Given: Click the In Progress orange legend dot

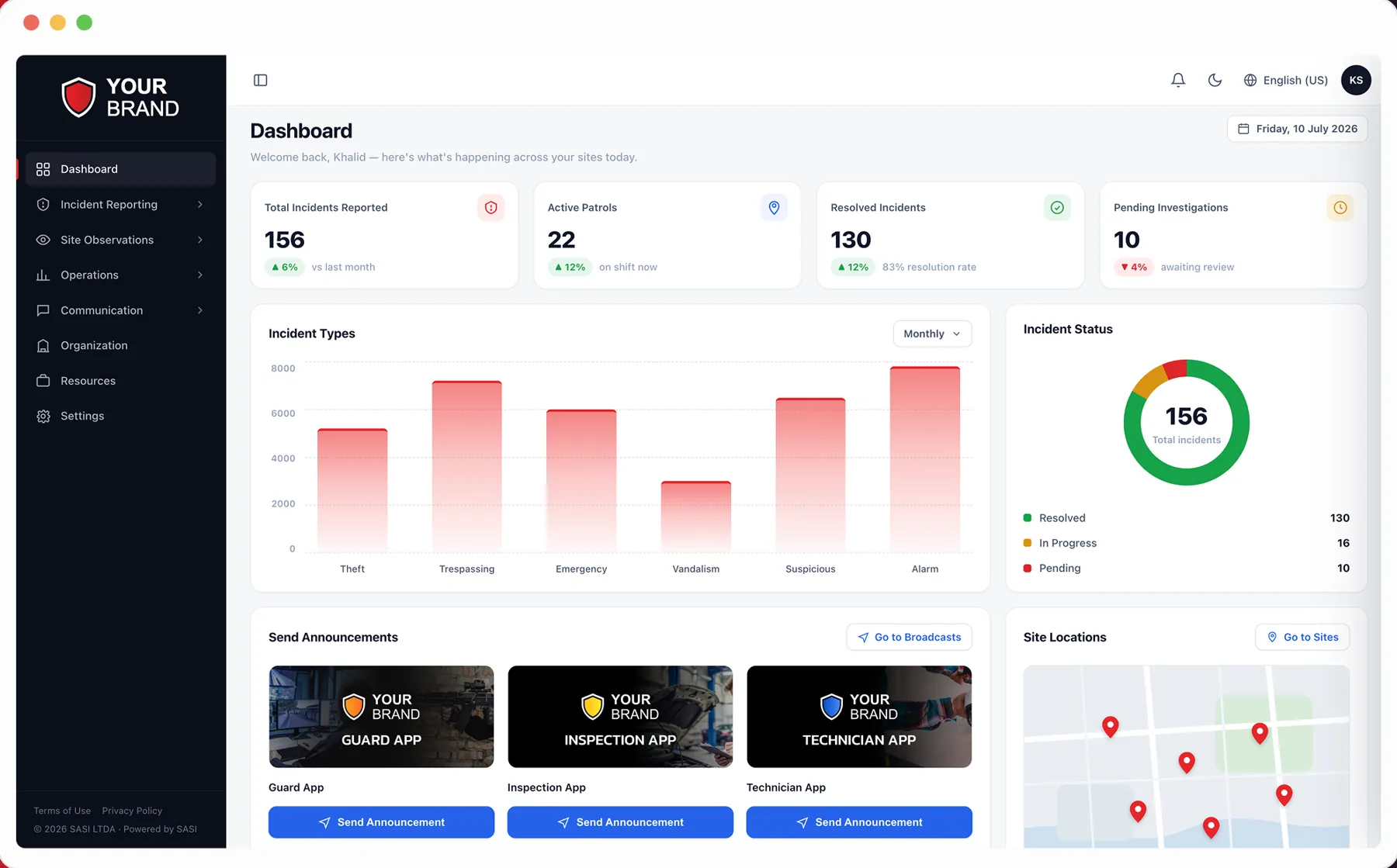Looking at the screenshot, I should (x=1028, y=543).
